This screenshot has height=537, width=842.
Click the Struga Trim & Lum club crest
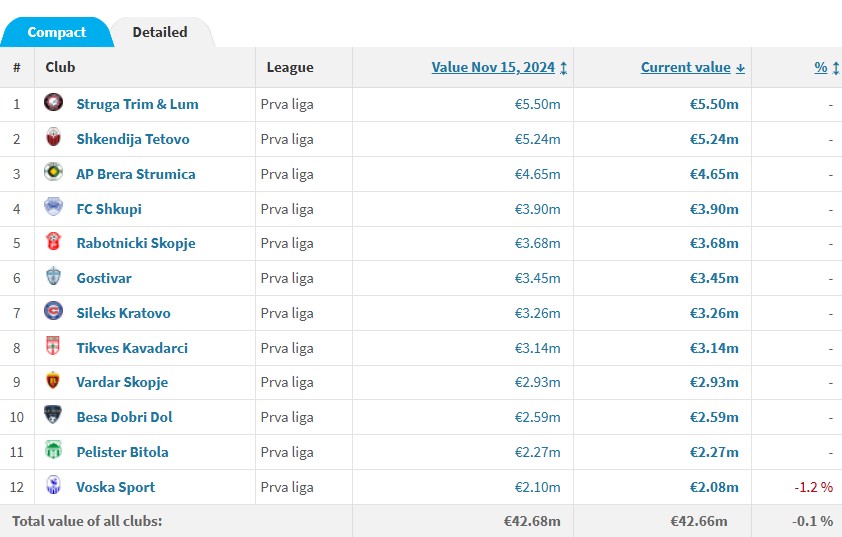pyautogui.click(x=53, y=103)
